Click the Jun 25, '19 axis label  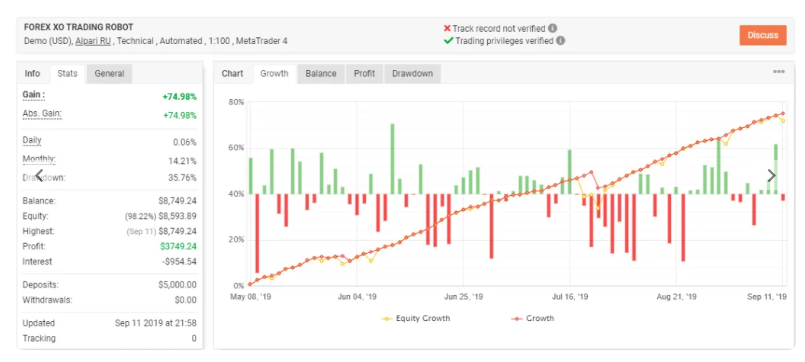click(463, 297)
